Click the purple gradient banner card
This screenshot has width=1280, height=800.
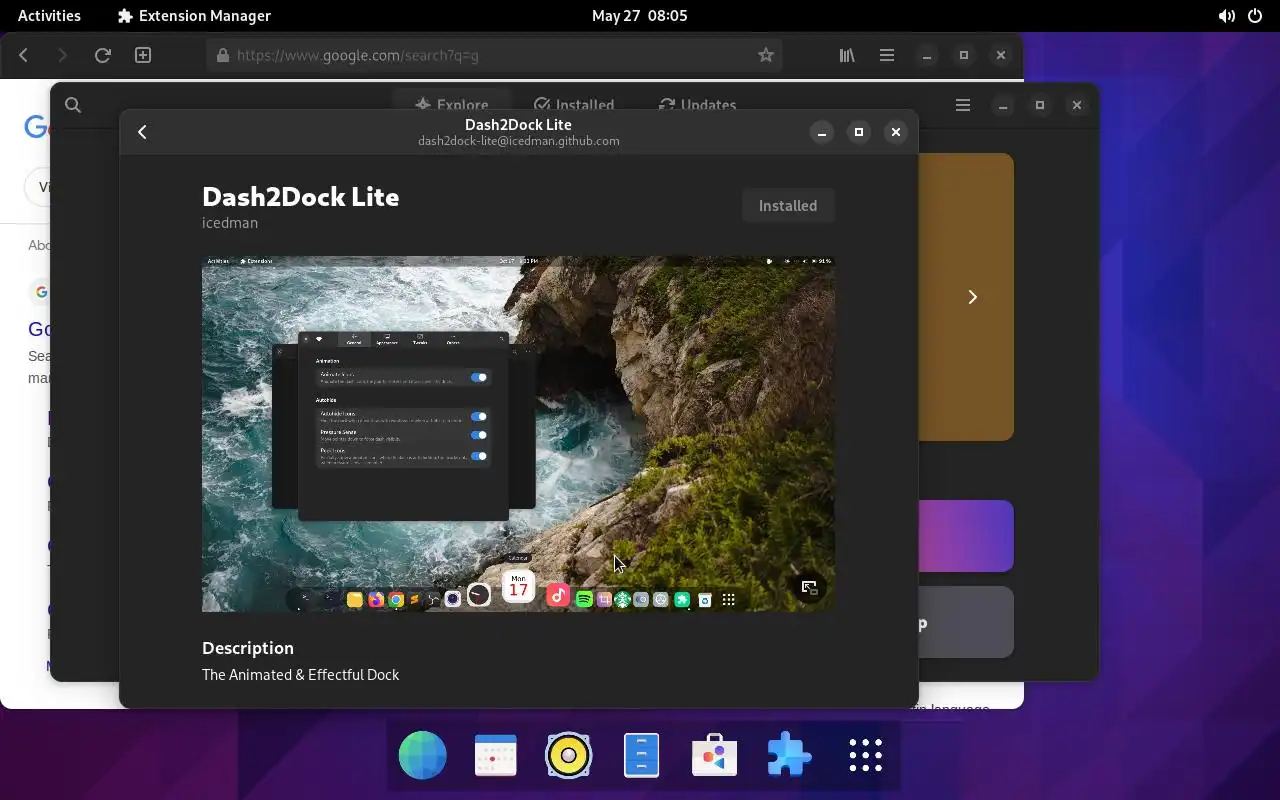point(966,536)
